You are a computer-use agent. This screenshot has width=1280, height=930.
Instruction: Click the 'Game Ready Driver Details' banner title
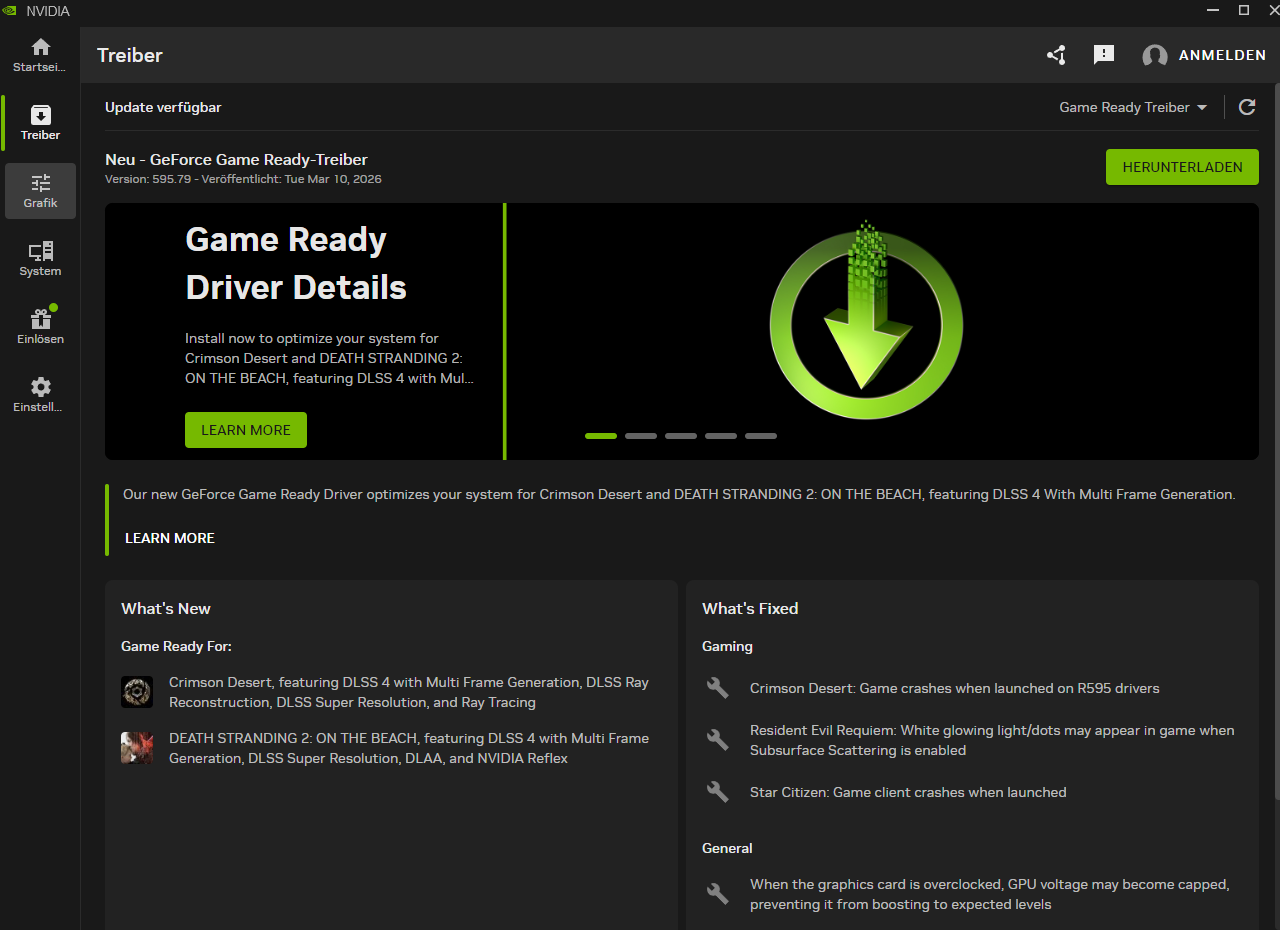click(x=296, y=264)
